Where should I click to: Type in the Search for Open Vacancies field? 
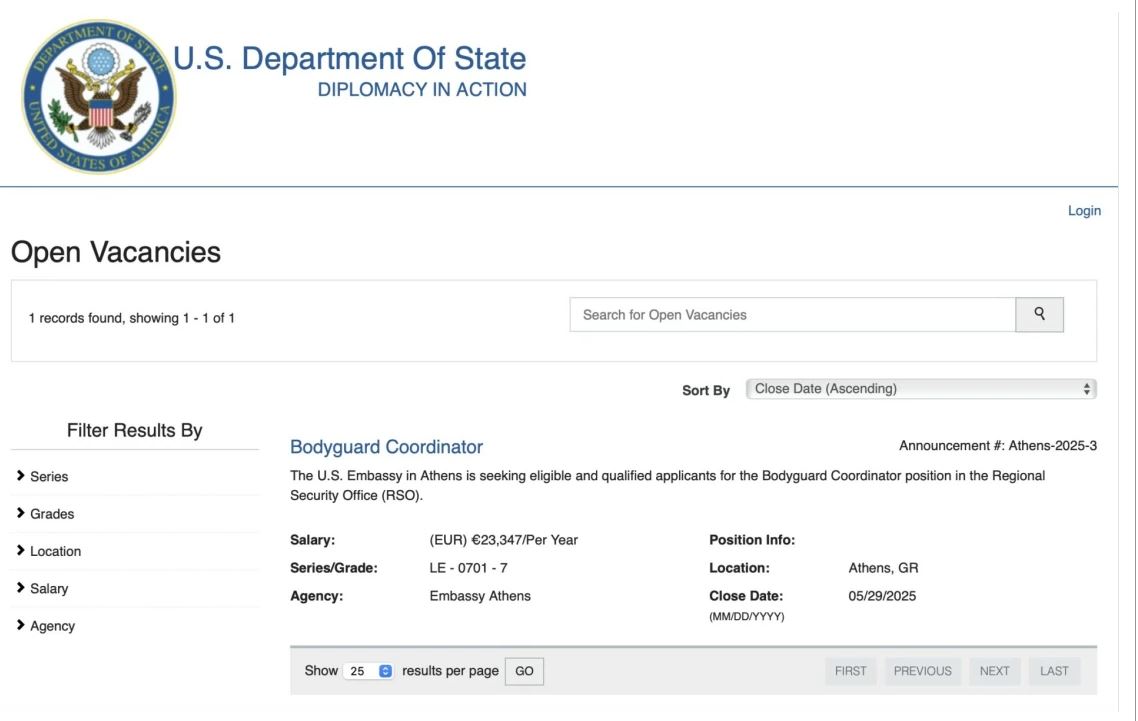click(x=792, y=314)
